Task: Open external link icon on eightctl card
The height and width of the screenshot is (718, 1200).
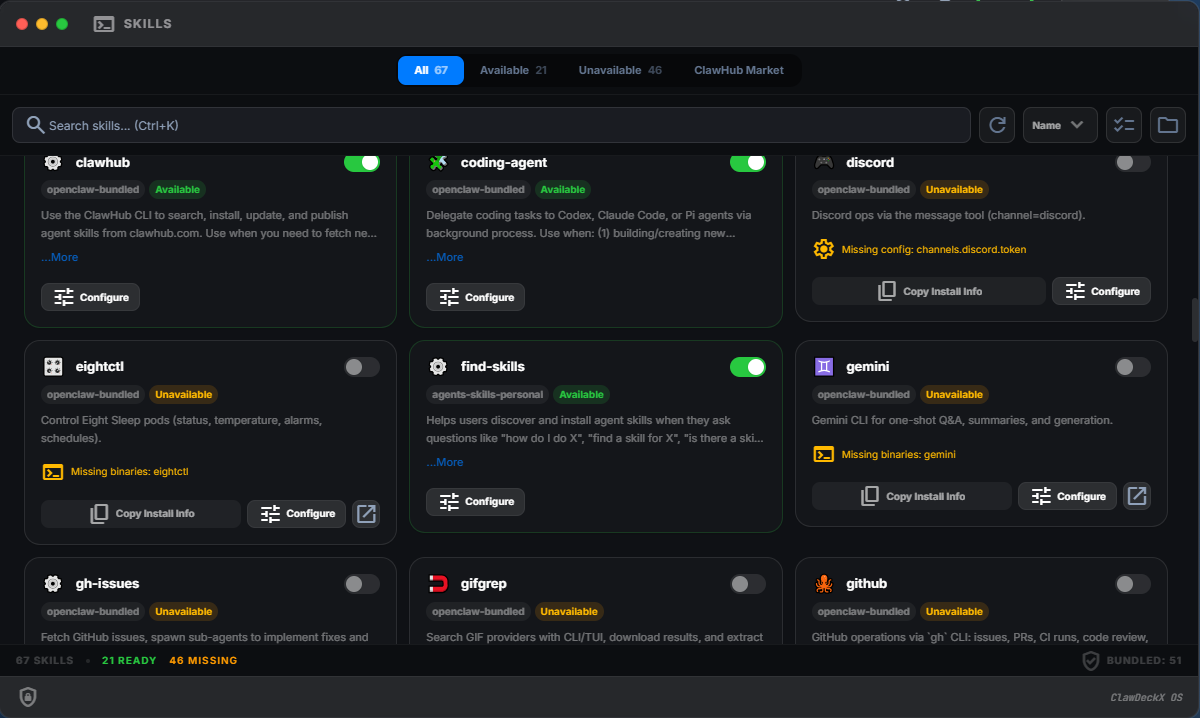Action: (x=366, y=514)
